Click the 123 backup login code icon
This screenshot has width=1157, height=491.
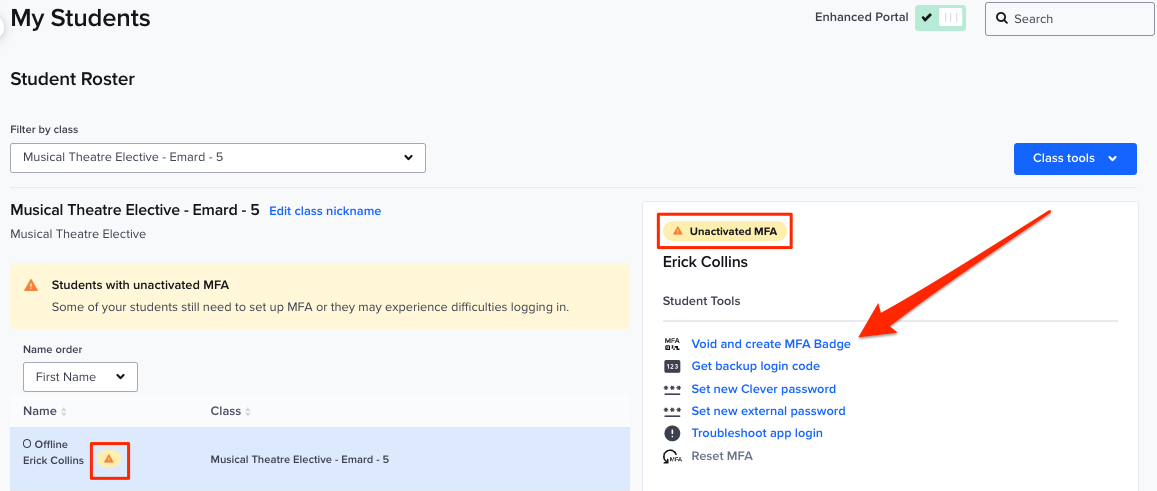click(x=672, y=367)
